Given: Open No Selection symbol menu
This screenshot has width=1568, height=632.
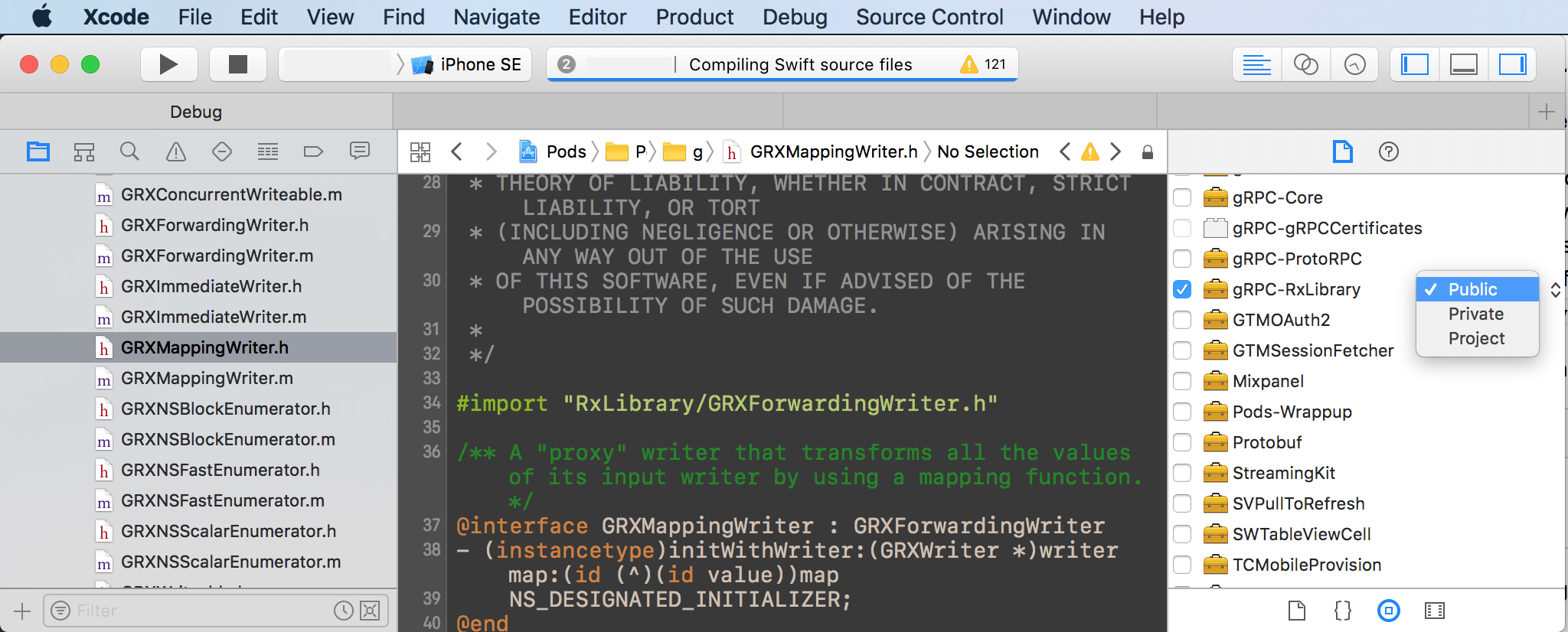Looking at the screenshot, I should [988, 151].
